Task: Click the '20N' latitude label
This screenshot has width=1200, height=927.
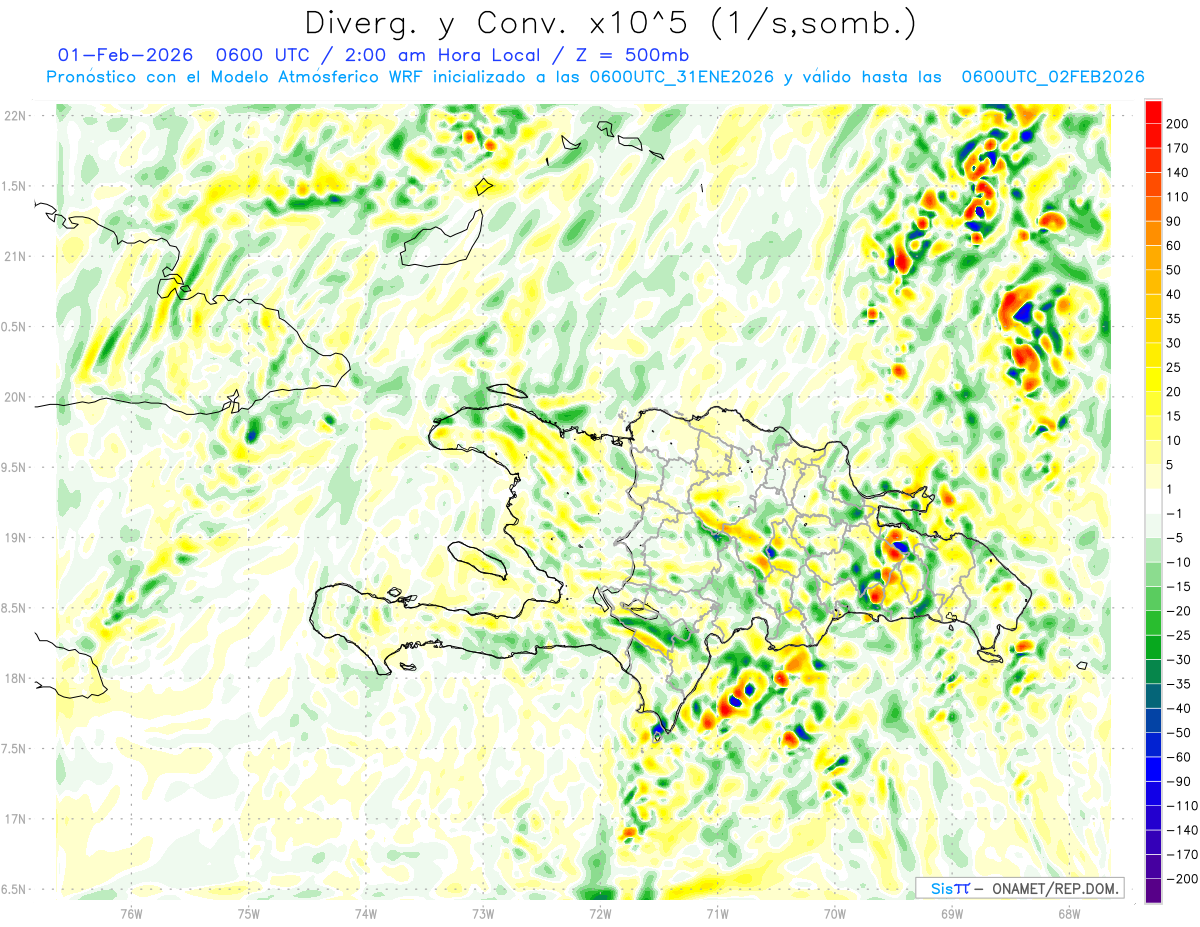Action: 14,397
